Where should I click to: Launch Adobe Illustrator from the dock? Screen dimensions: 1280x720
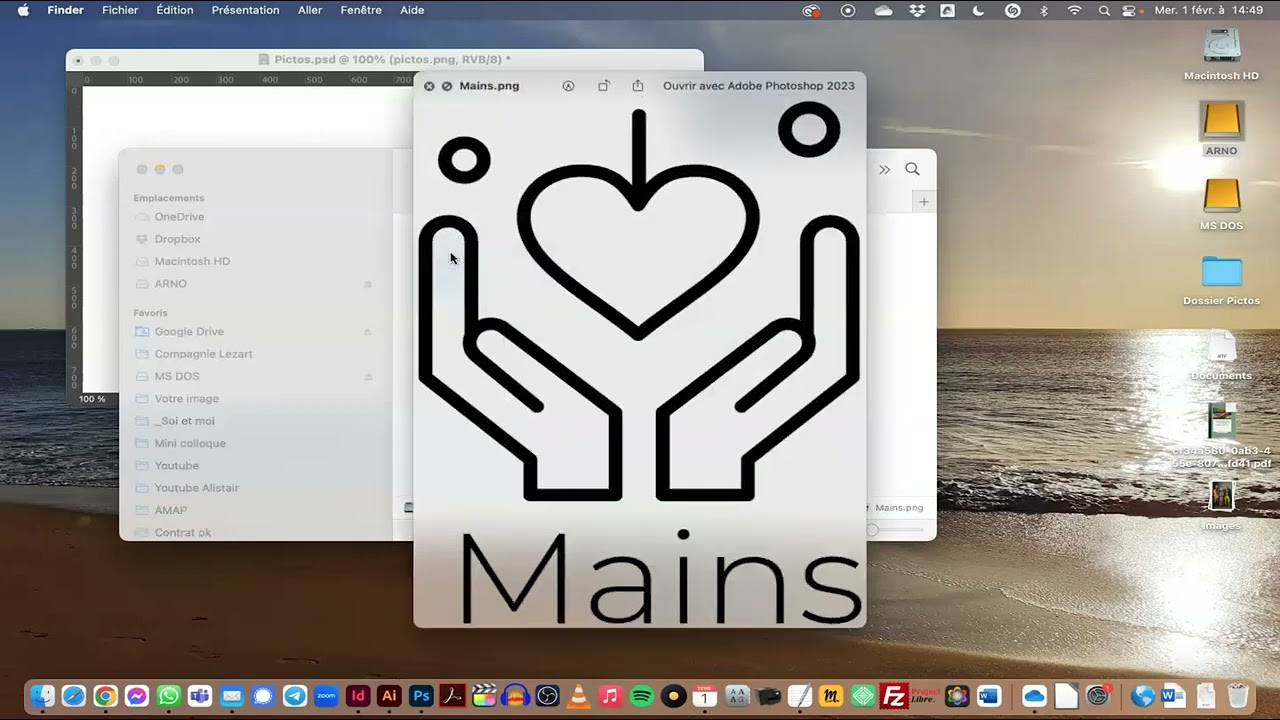pyautogui.click(x=390, y=696)
